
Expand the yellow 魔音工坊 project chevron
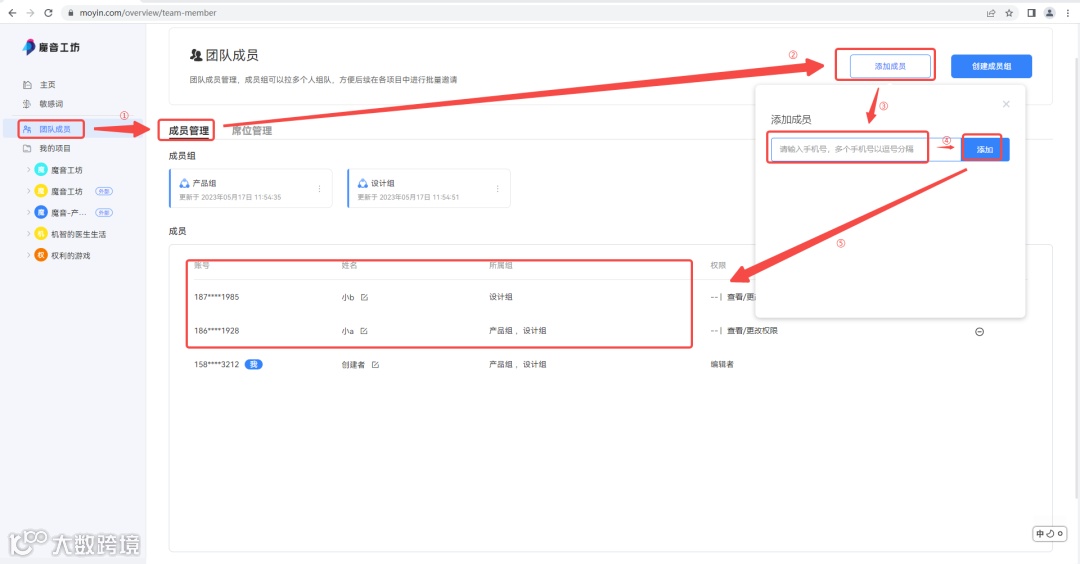[x=28, y=191]
